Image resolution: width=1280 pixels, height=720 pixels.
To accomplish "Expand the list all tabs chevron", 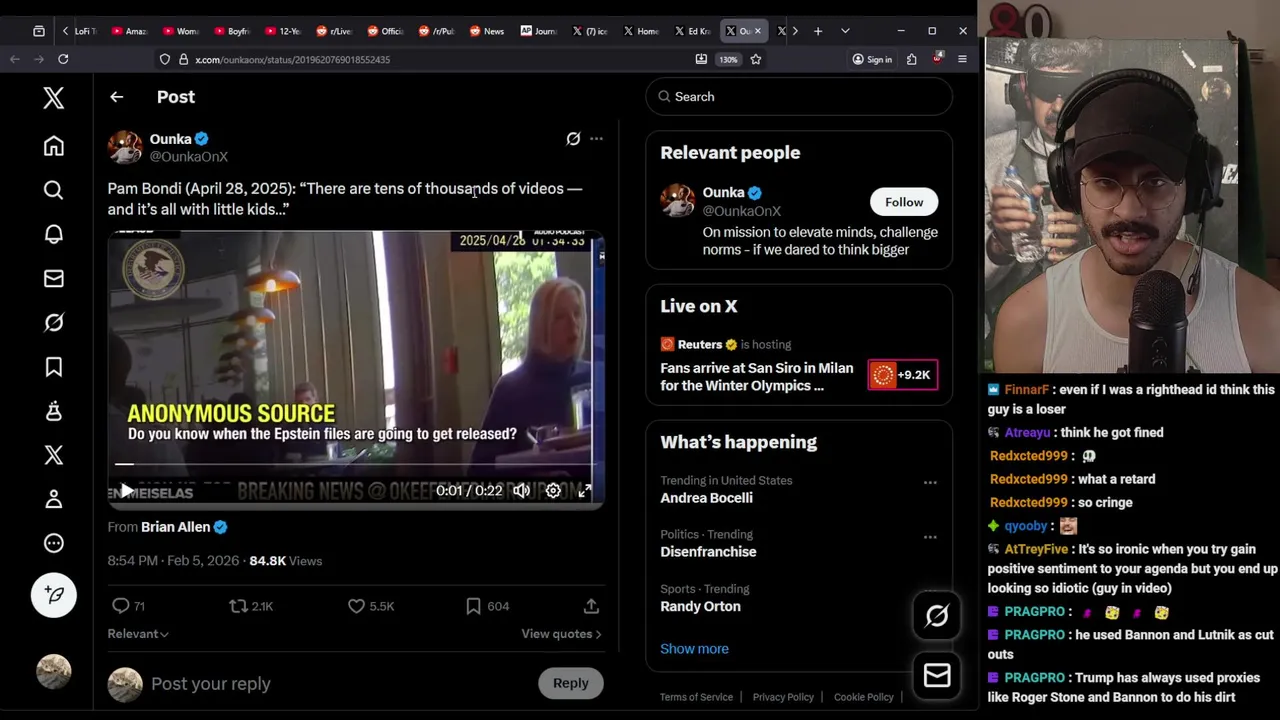I will (x=845, y=31).
